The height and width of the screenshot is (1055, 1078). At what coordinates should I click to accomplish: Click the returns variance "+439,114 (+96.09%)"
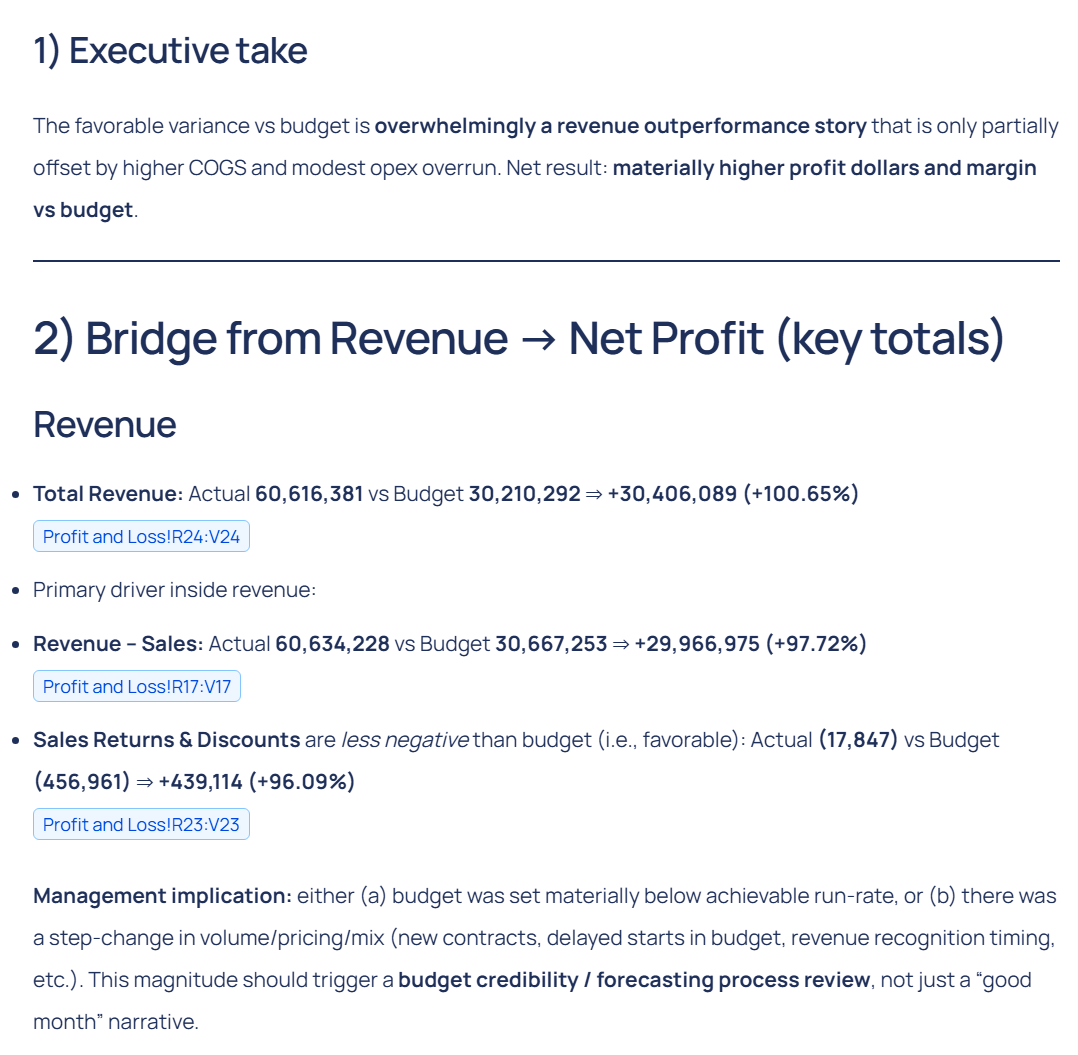pos(256,782)
